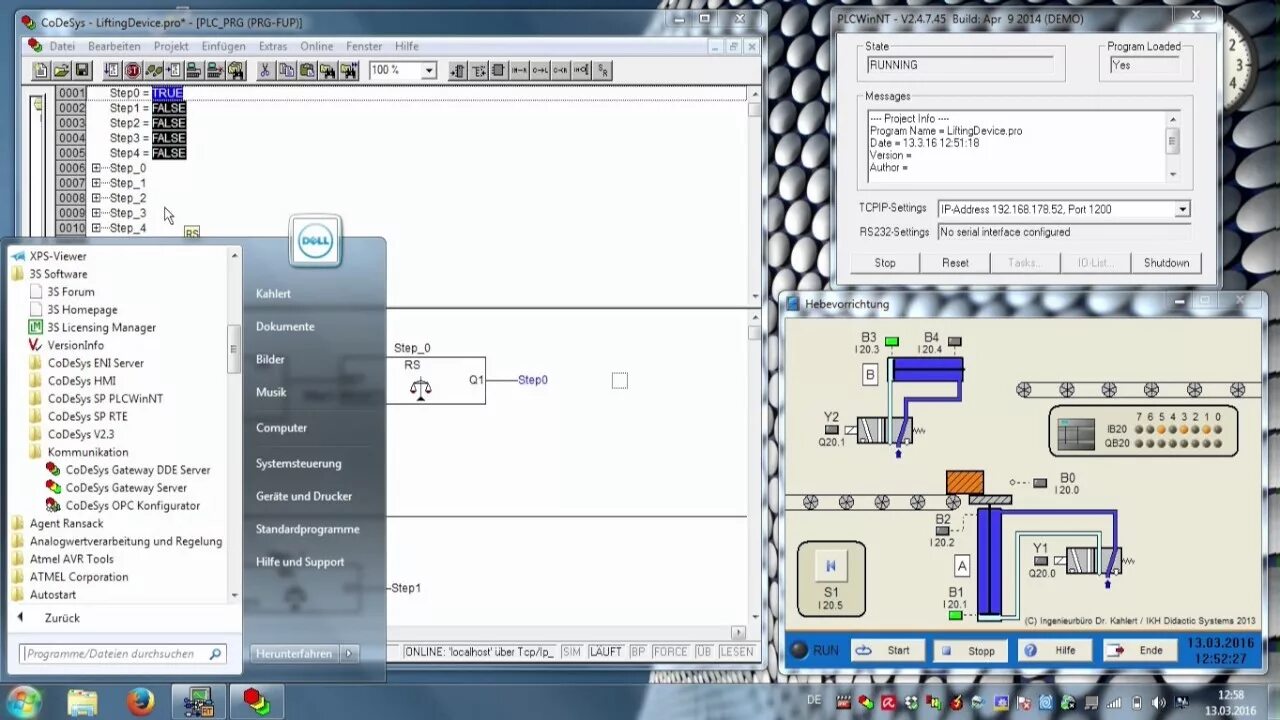Click Ende button in Hebevorrichtung
Screen dimensions: 1280x720
1140,650
